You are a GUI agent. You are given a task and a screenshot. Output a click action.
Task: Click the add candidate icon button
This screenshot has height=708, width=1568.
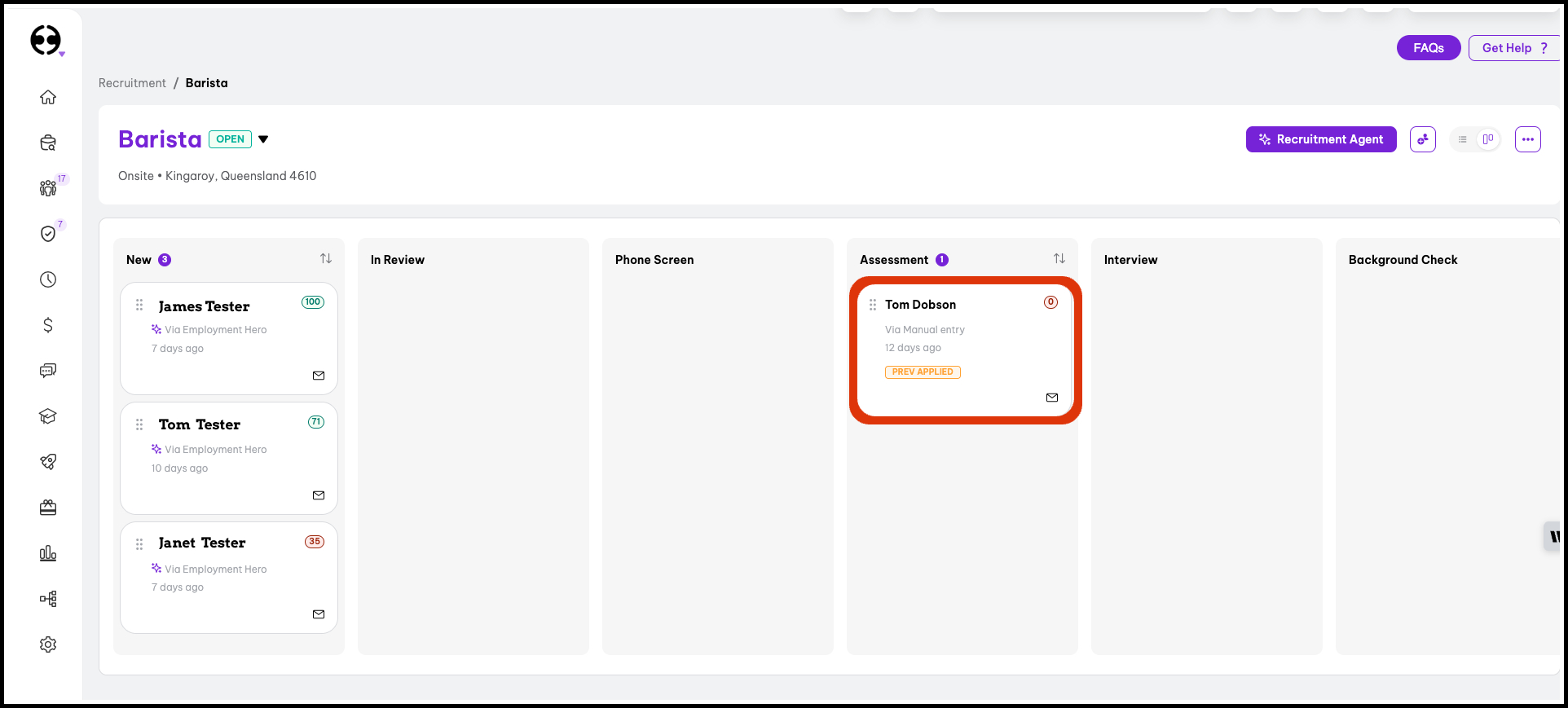click(x=1422, y=139)
